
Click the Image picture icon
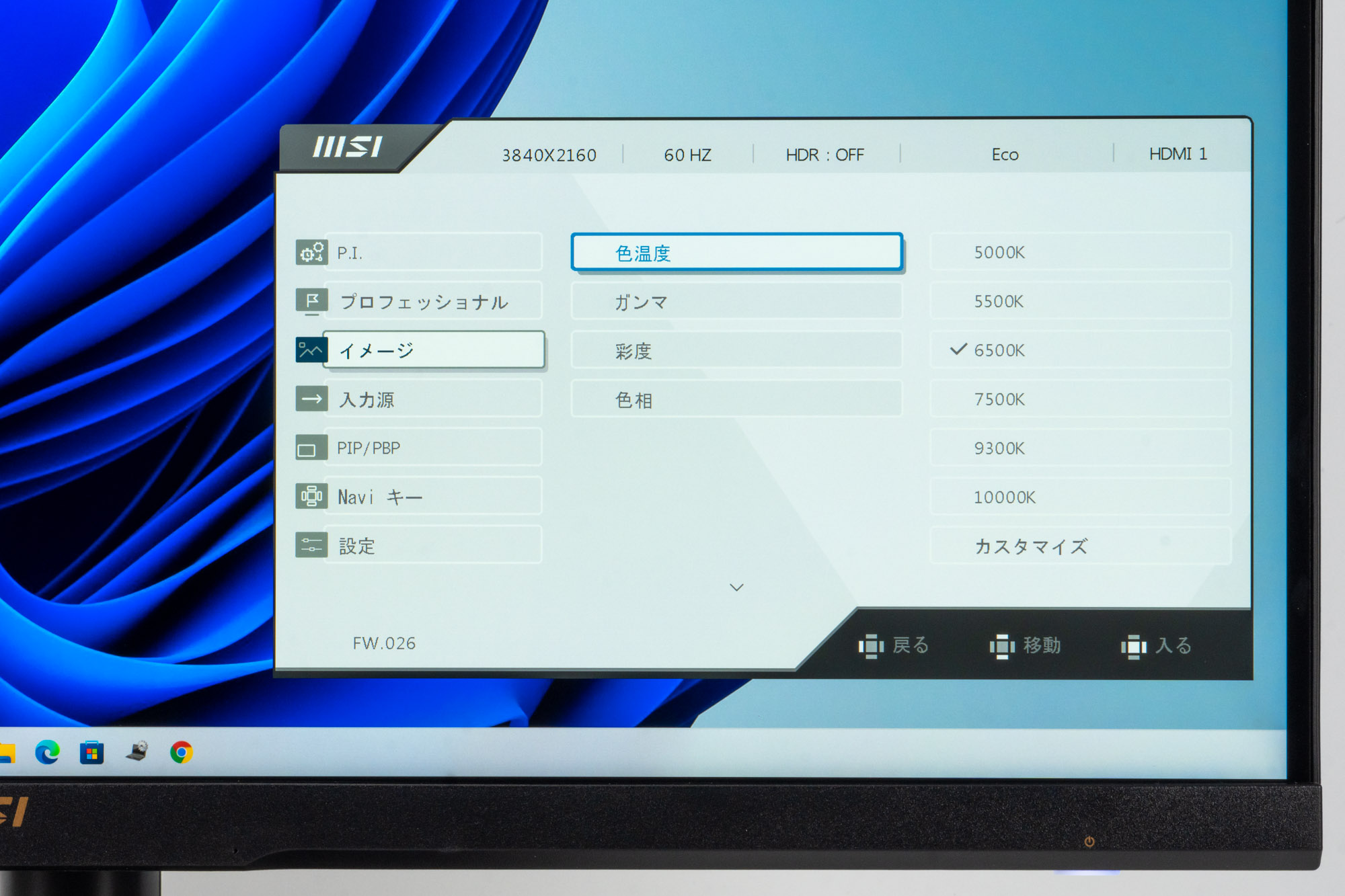point(311,350)
